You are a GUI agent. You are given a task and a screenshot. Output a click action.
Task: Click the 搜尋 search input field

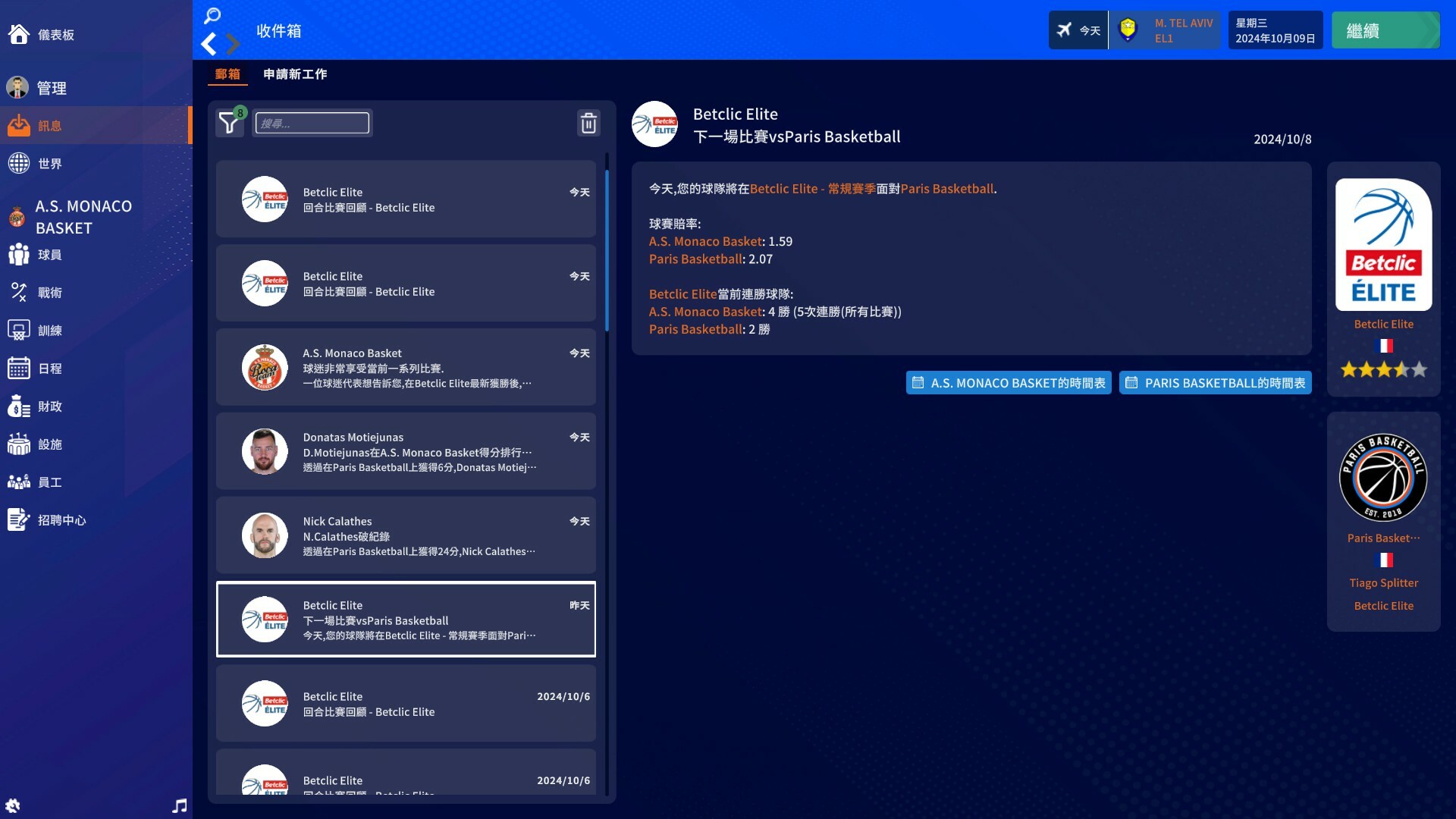(312, 123)
